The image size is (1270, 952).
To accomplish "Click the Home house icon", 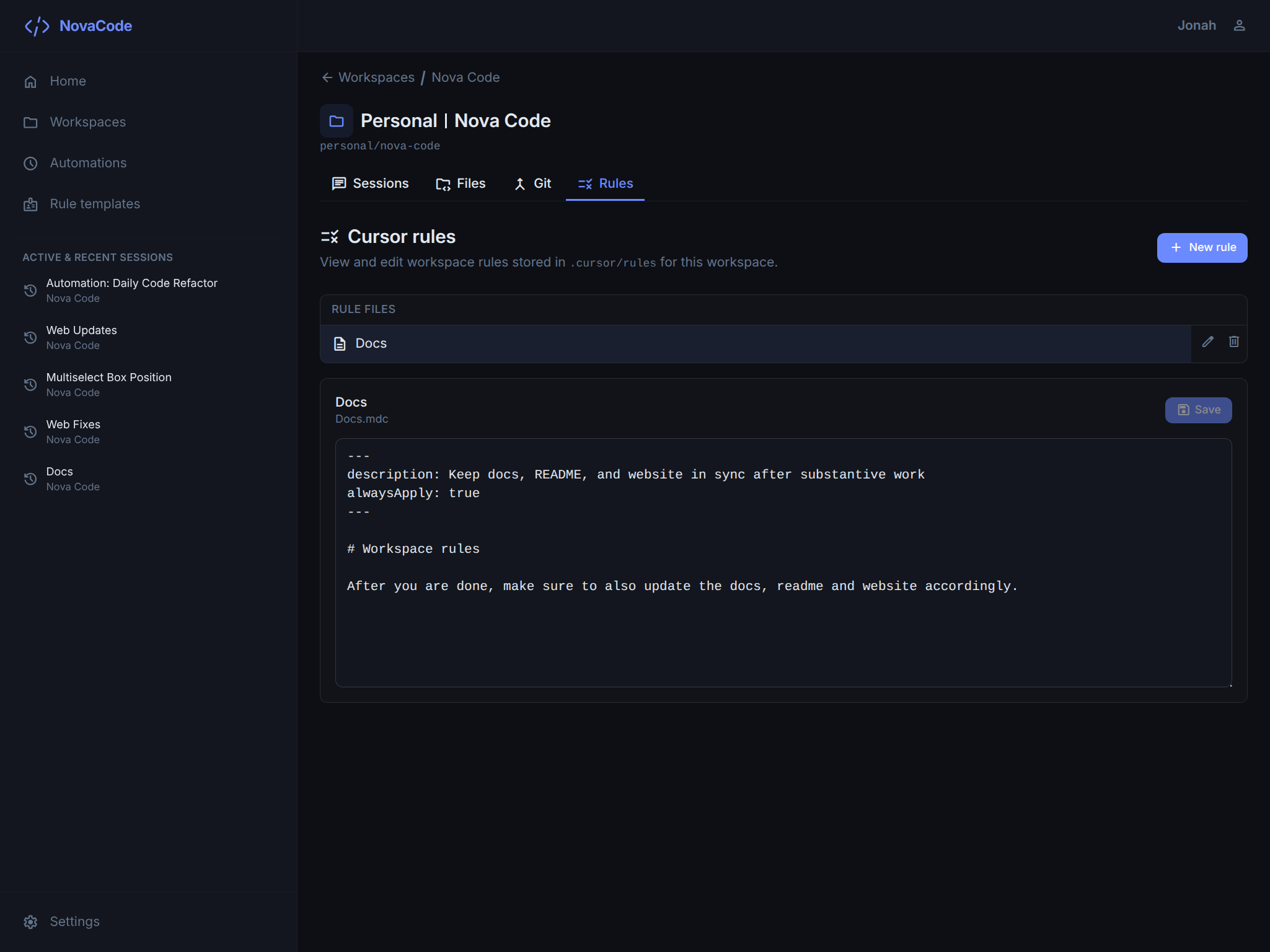I will point(30,82).
